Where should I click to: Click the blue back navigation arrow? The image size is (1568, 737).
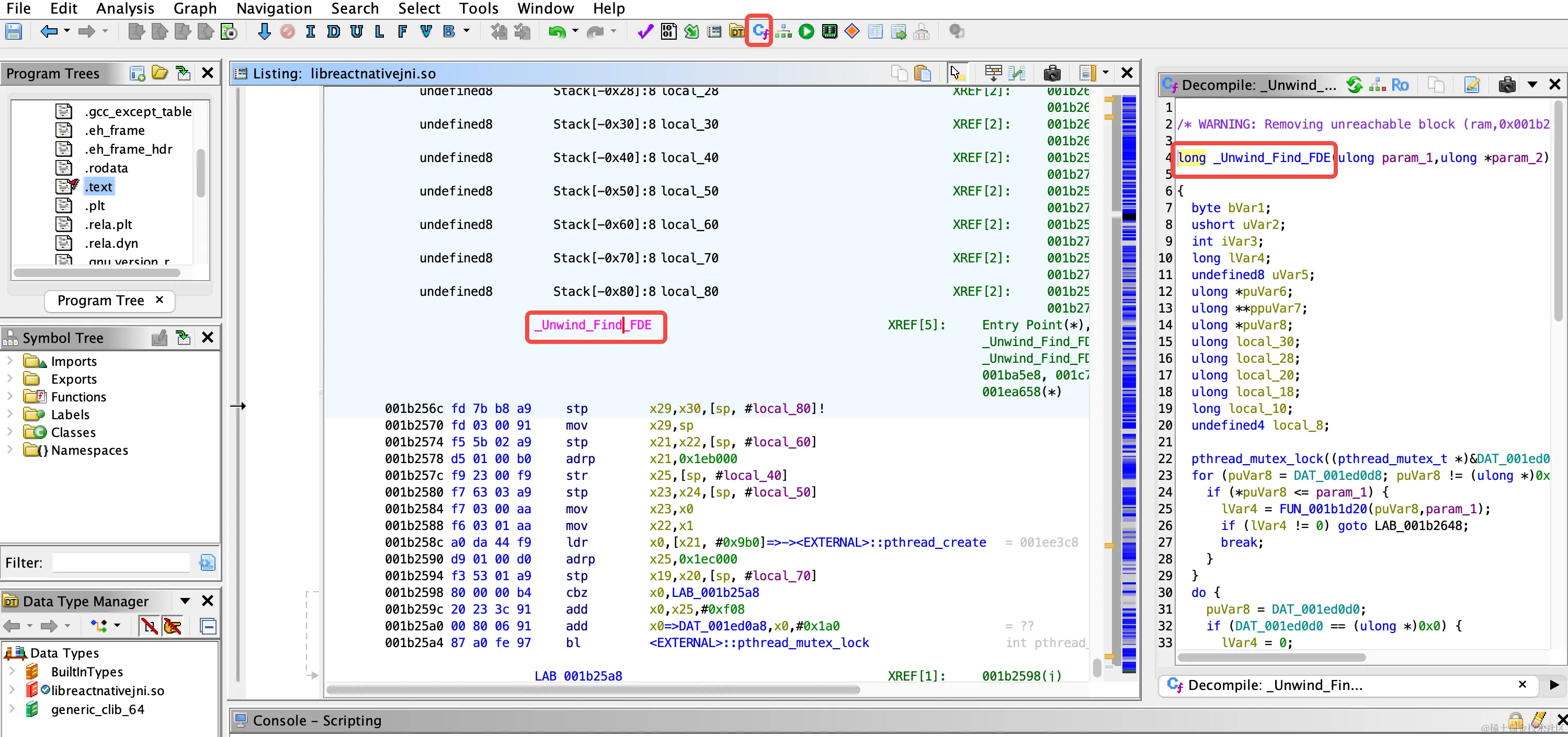(49, 31)
